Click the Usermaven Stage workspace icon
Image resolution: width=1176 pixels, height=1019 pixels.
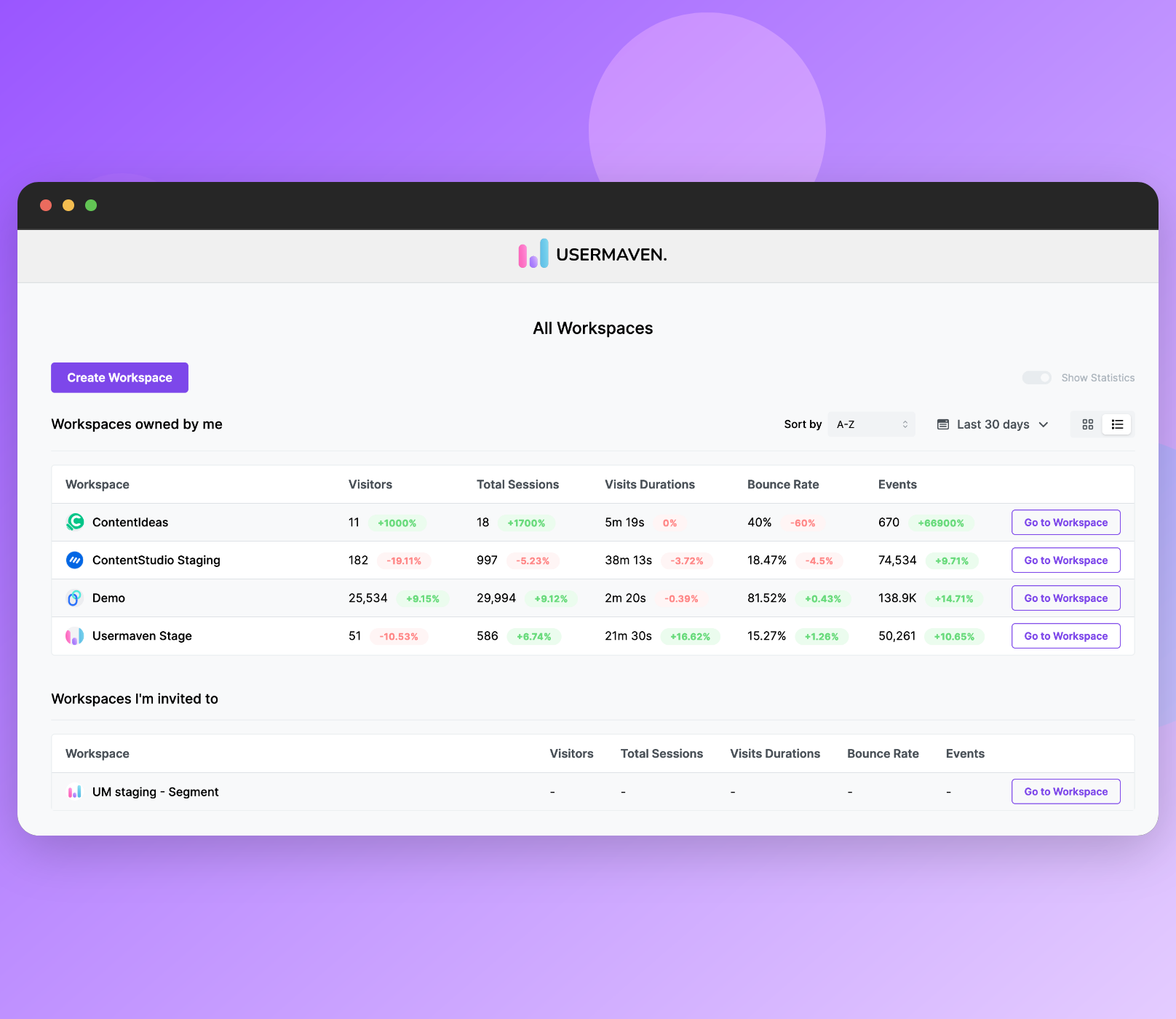point(75,635)
